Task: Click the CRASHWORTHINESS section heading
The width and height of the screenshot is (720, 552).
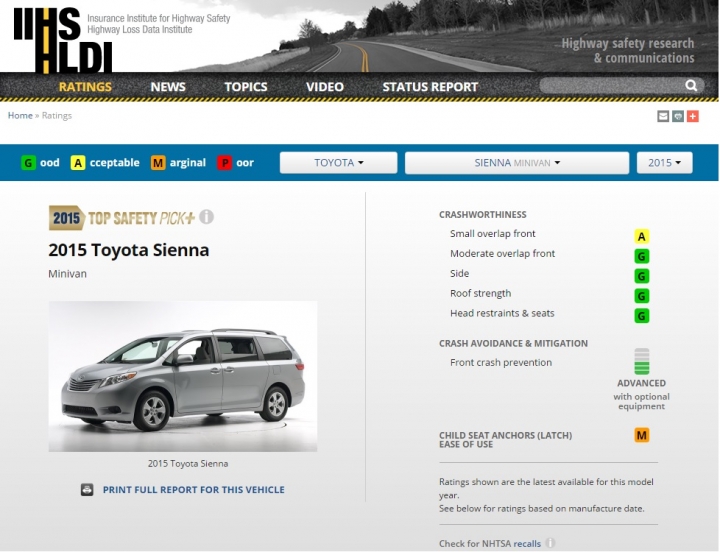Action: (x=483, y=214)
